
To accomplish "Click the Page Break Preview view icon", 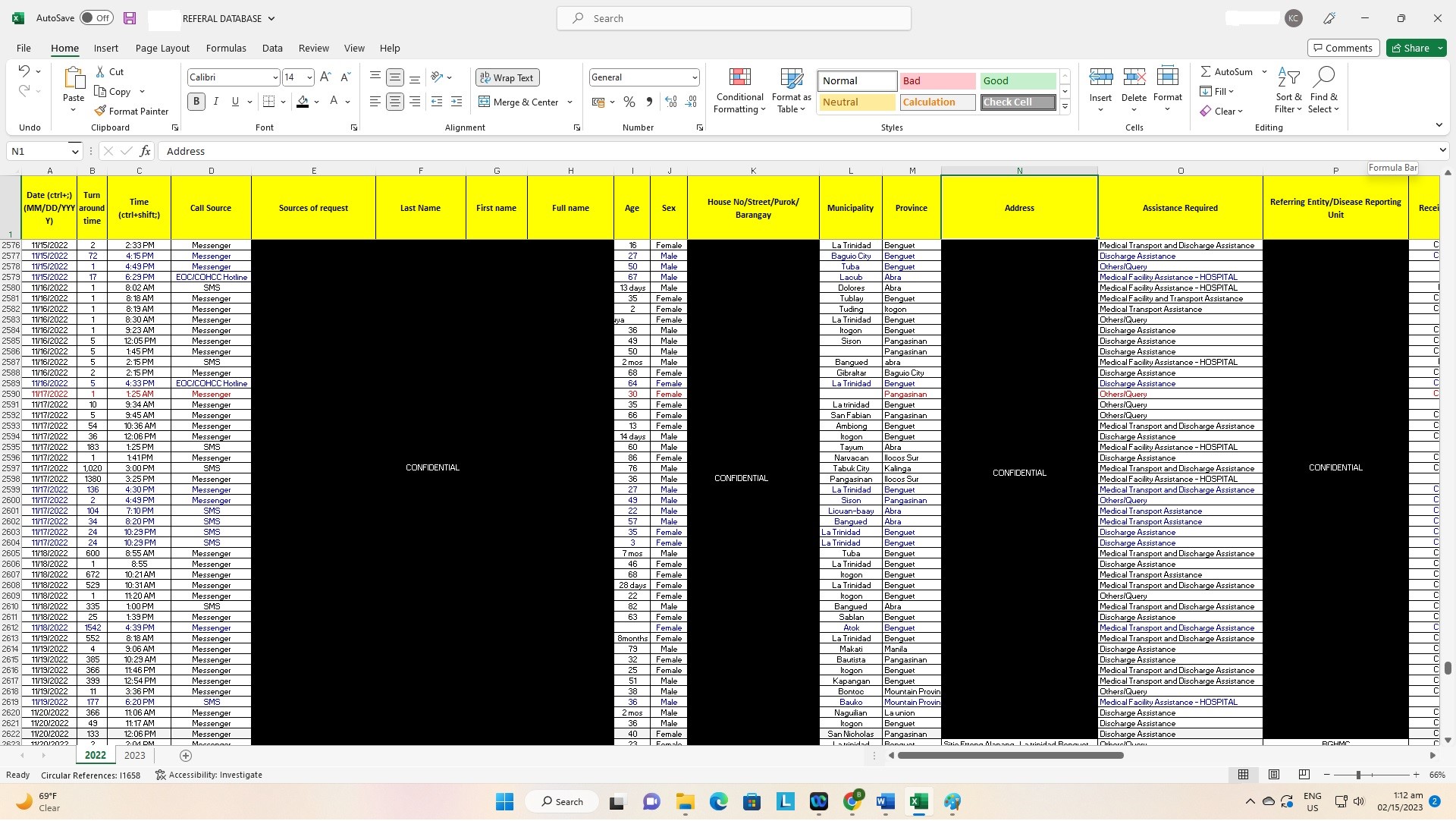I will click(1304, 775).
